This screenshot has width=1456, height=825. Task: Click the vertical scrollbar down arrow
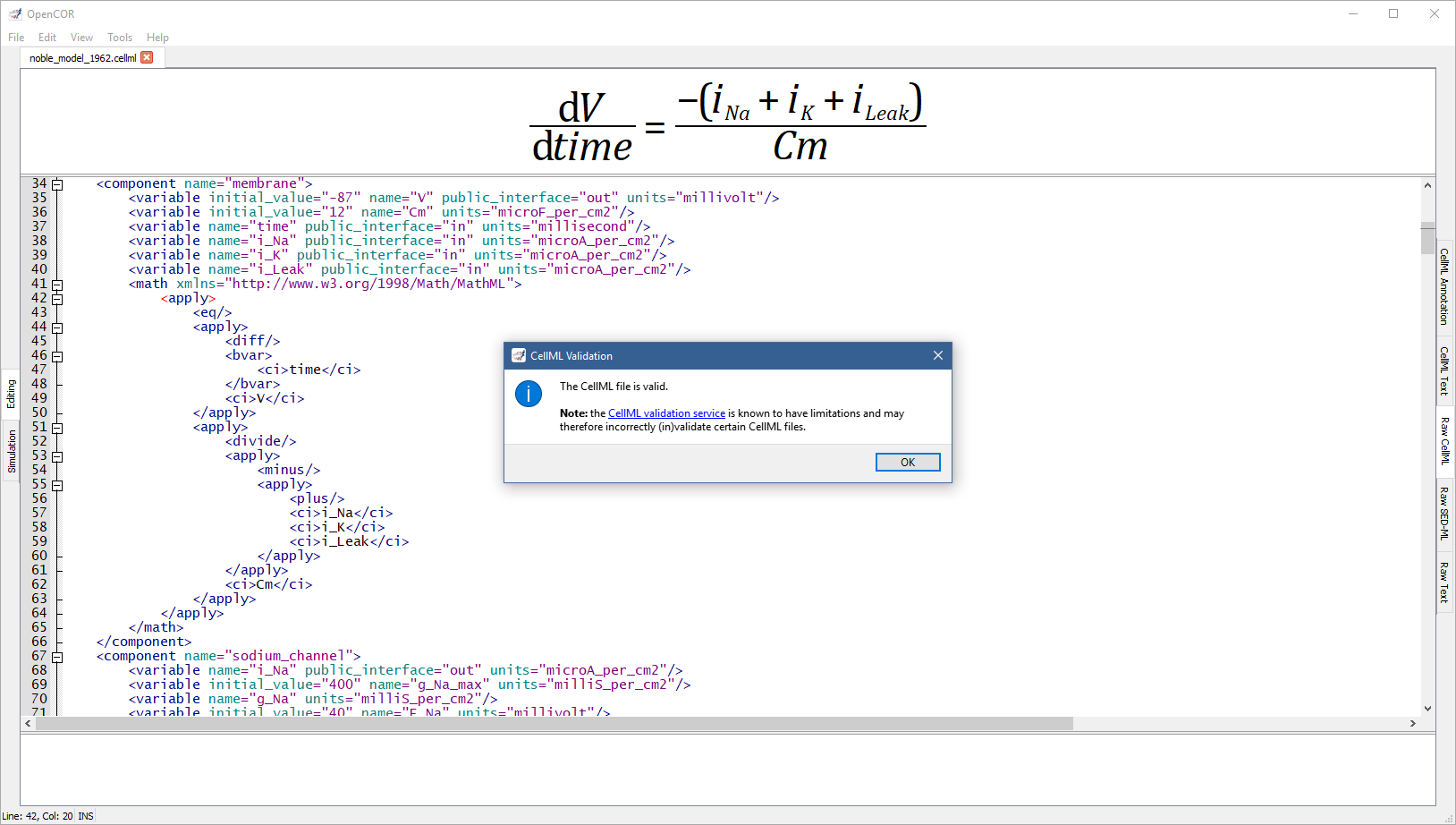[1427, 708]
